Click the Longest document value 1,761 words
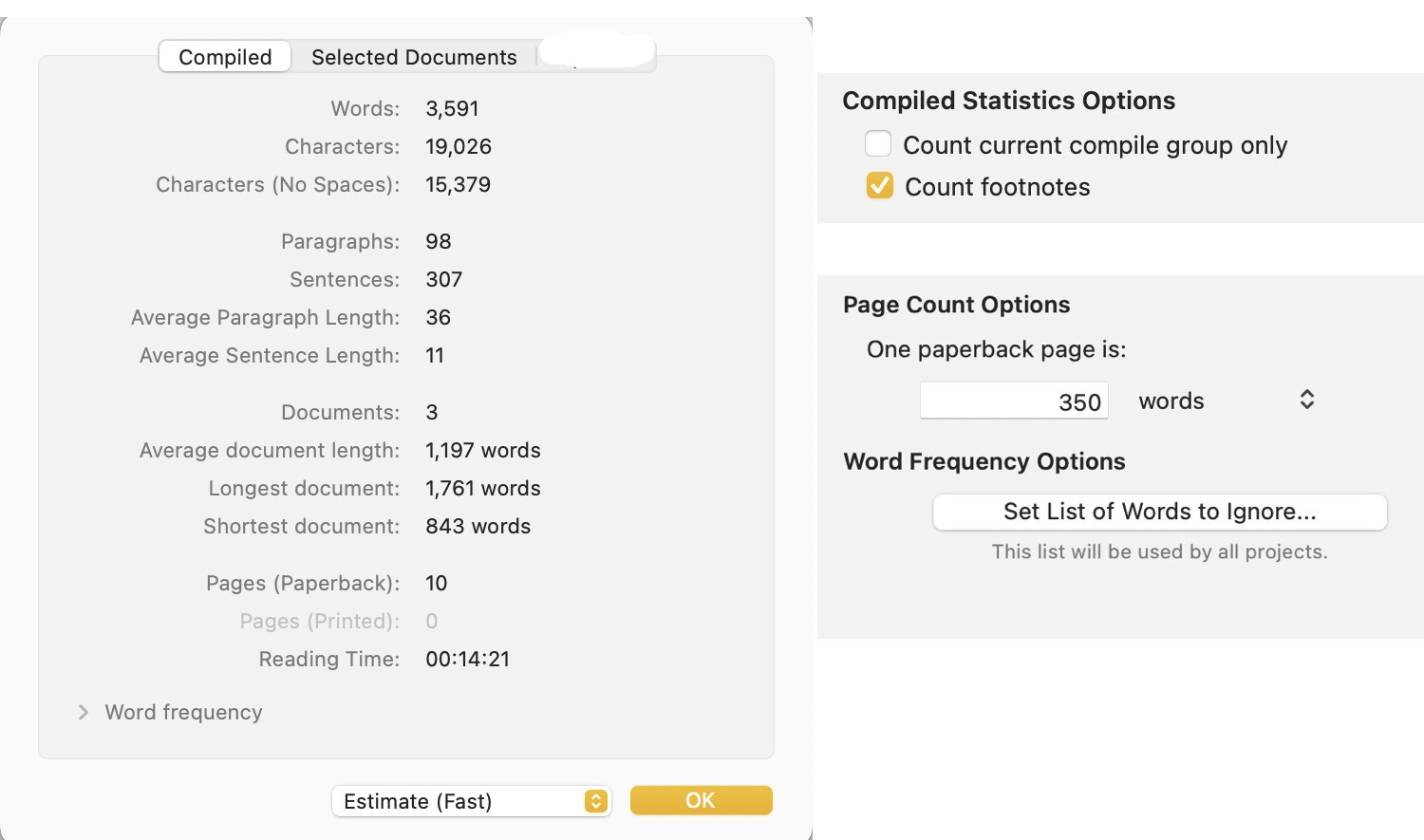Viewport: 1424px width, 840px height. coord(482,489)
